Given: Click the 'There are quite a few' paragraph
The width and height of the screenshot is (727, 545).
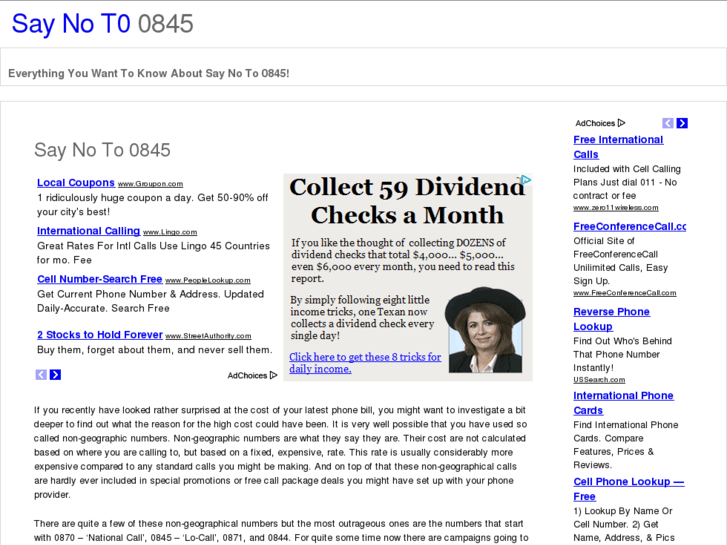Looking at the screenshot, I should pos(281,531).
